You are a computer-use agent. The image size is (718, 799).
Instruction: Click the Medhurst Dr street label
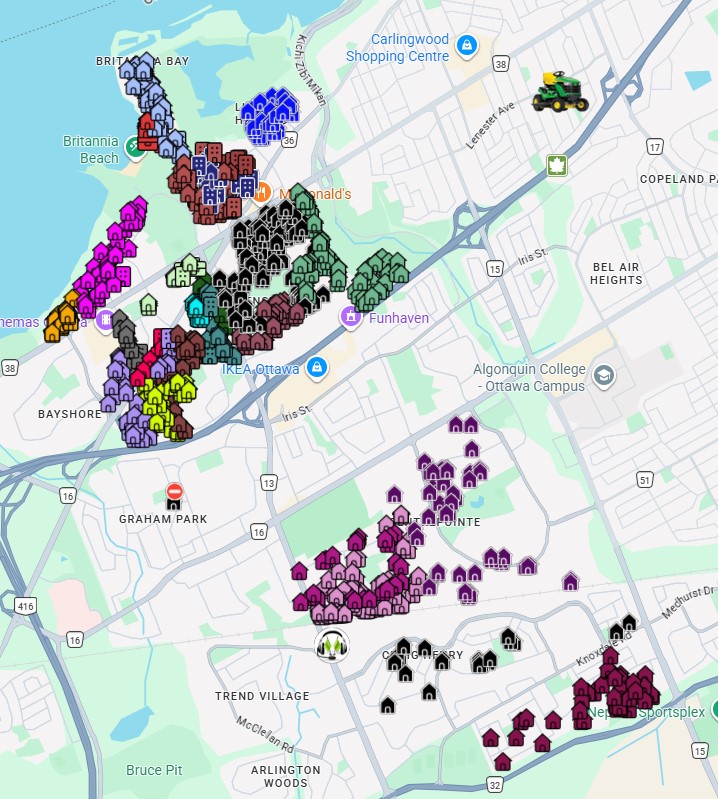point(689,602)
